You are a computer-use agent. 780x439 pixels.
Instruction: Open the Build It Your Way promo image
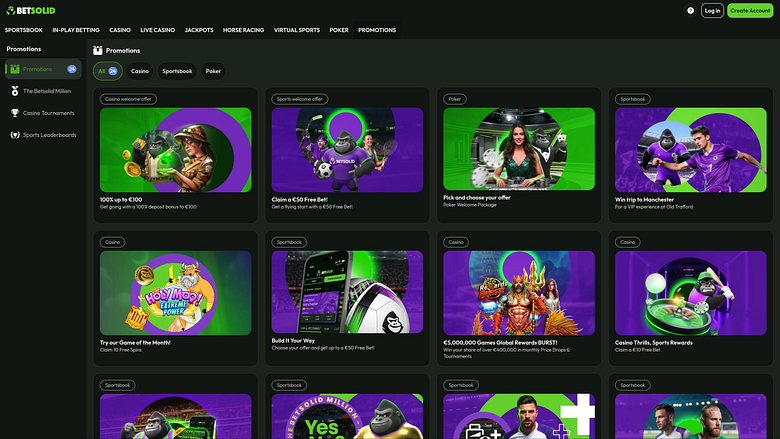[347, 292]
